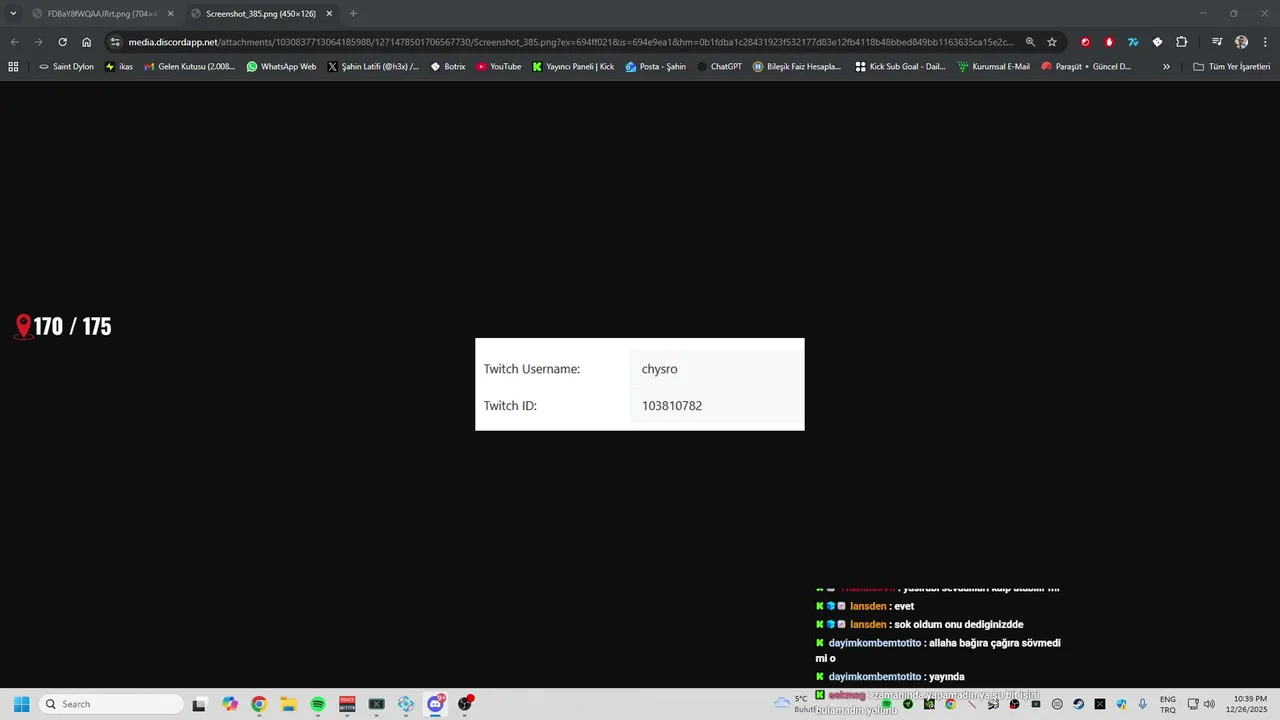This screenshot has height=720, width=1280.
Task: Open a new tab with the plus button
Action: coord(353,13)
